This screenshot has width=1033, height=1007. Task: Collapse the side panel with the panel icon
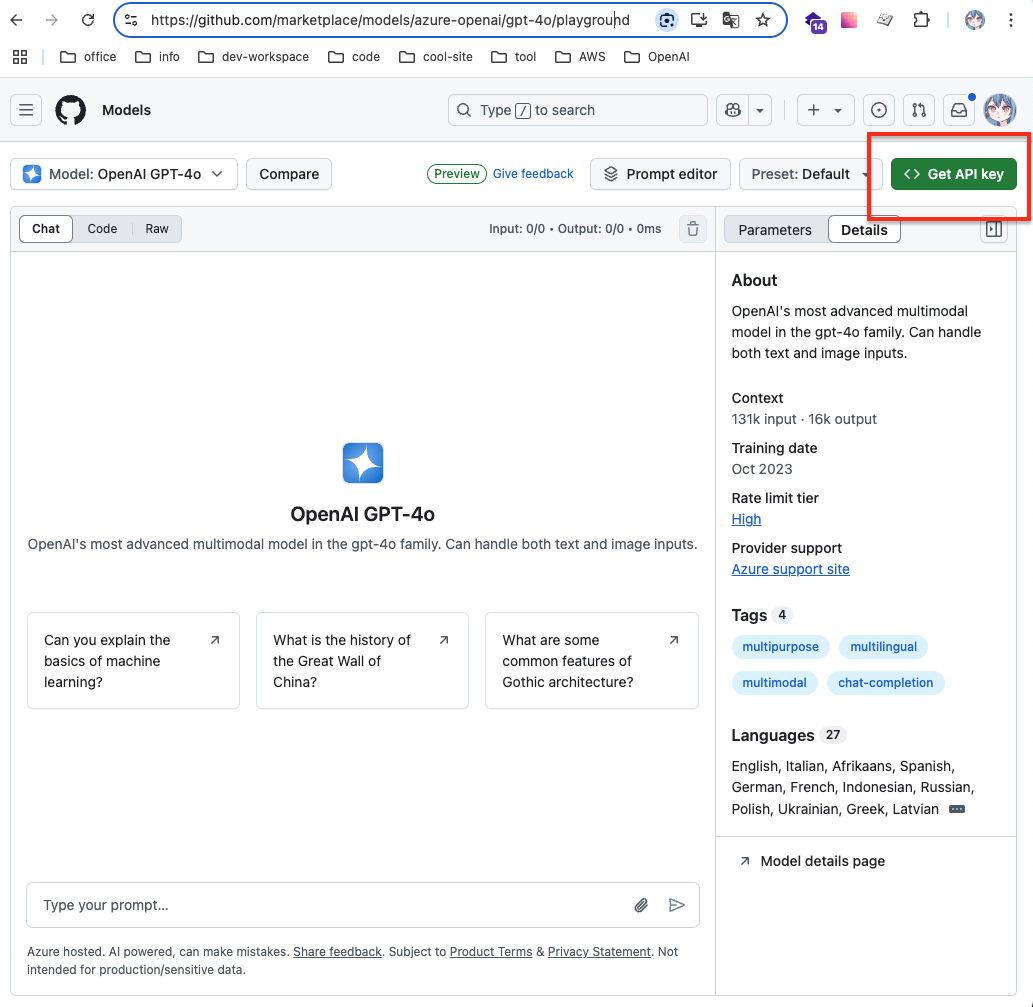pyautogui.click(x=994, y=229)
